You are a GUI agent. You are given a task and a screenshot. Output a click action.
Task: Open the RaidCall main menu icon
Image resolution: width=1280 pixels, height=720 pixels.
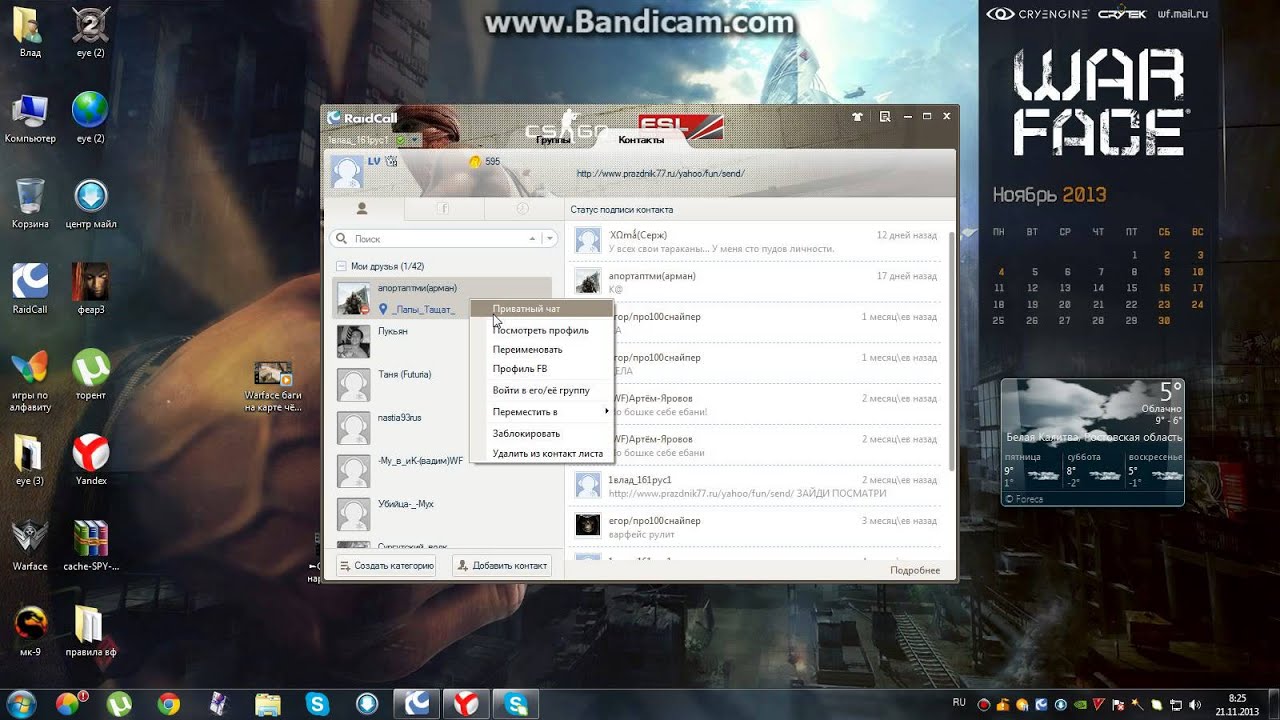point(885,117)
